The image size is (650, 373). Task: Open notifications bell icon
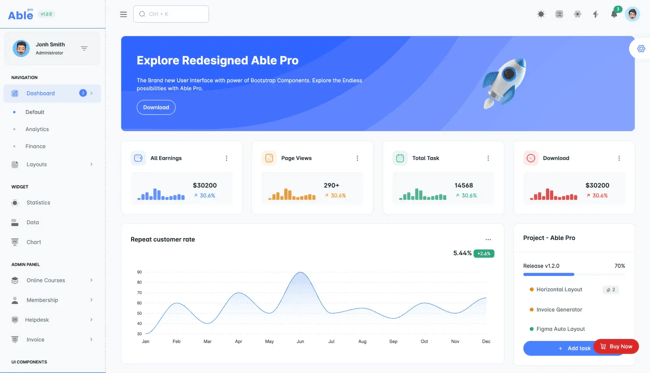(614, 14)
